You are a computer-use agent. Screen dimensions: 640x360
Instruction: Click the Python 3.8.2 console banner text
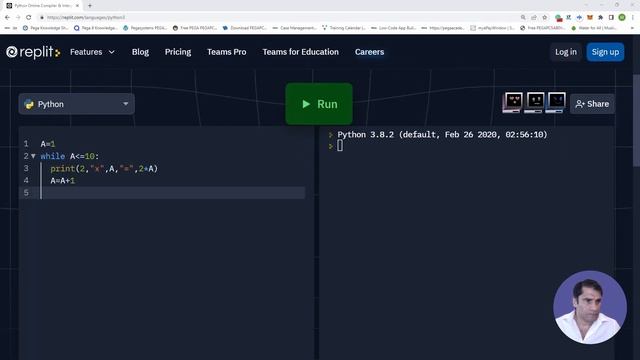pyautogui.click(x=442, y=134)
